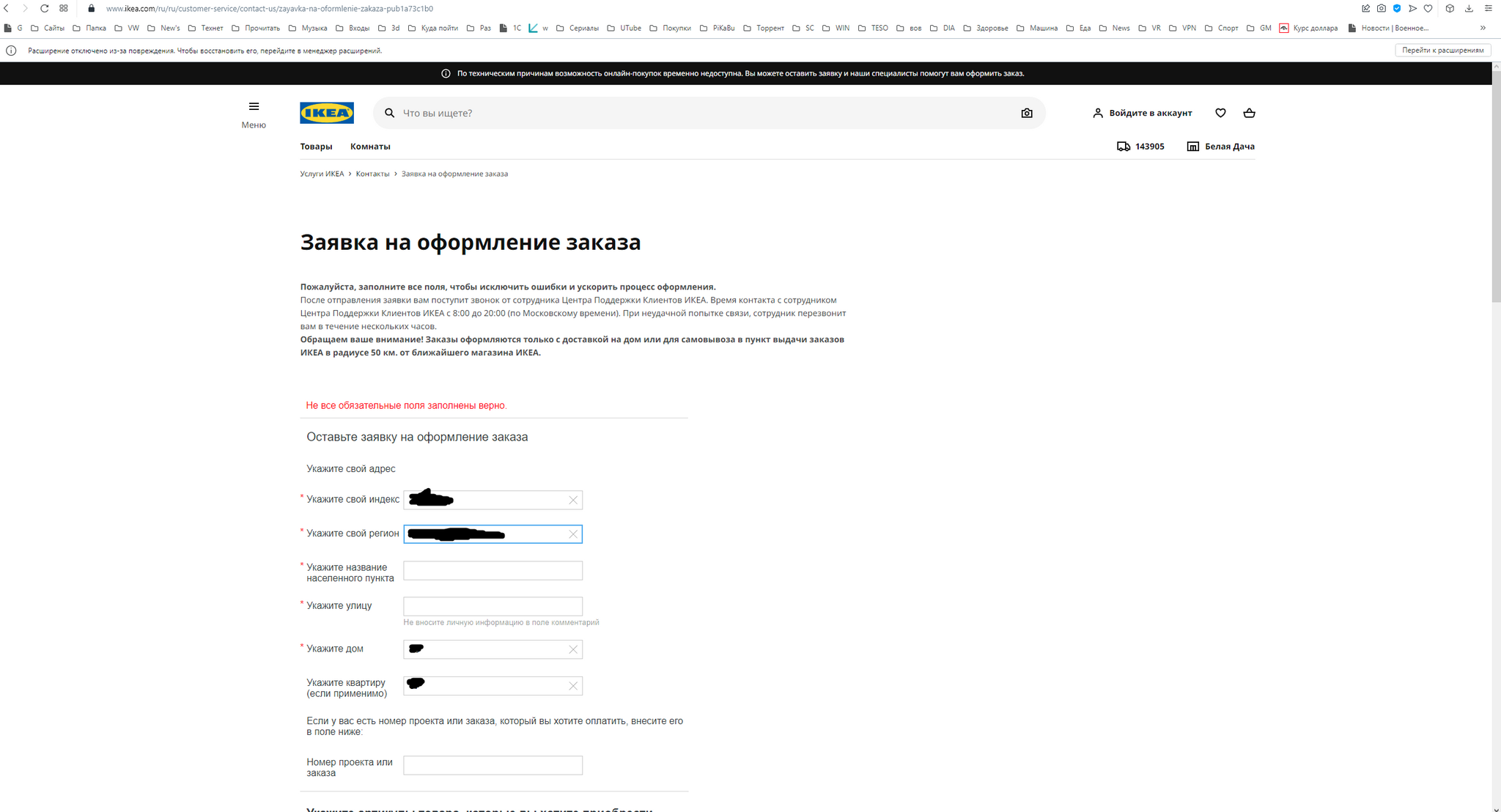The height and width of the screenshot is (812, 1501).
Task: Go to Контакты breadcrumb
Action: (372, 174)
